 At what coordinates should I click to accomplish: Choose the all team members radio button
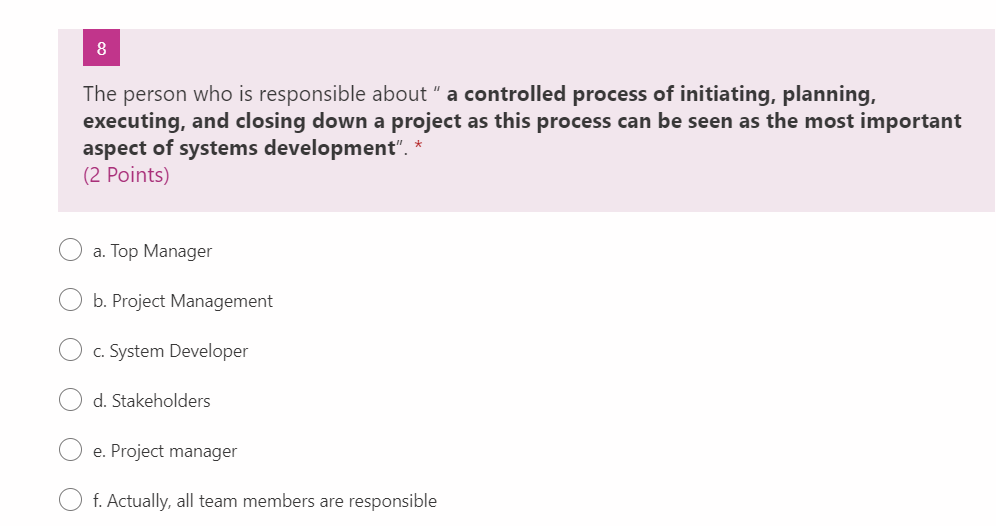70,499
